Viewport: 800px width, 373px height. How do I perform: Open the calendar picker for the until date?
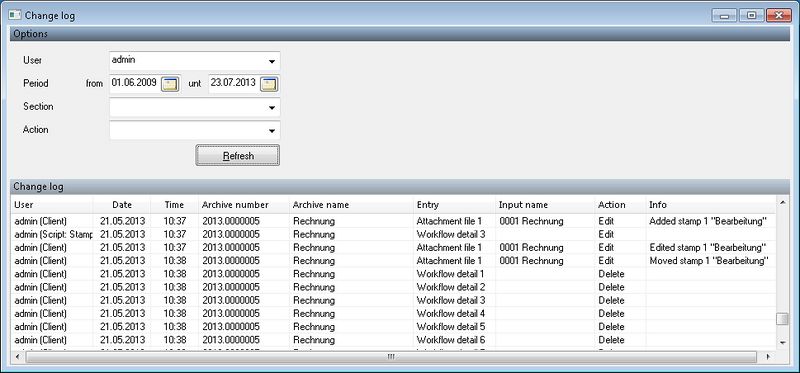pyautogui.click(x=269, y=84)
